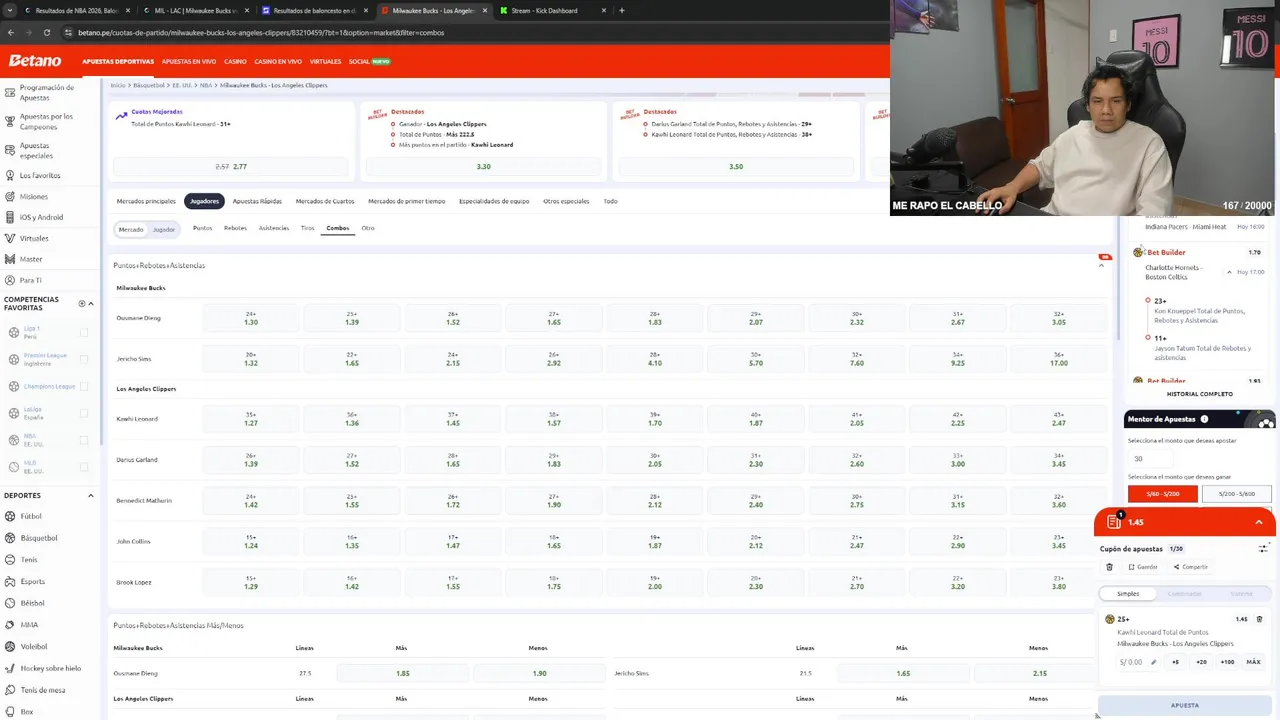Open Apuestas en Vivo menu
The height and width of the screenshot is (720, 1280).
pyautogui.click(x=189, y=61)
